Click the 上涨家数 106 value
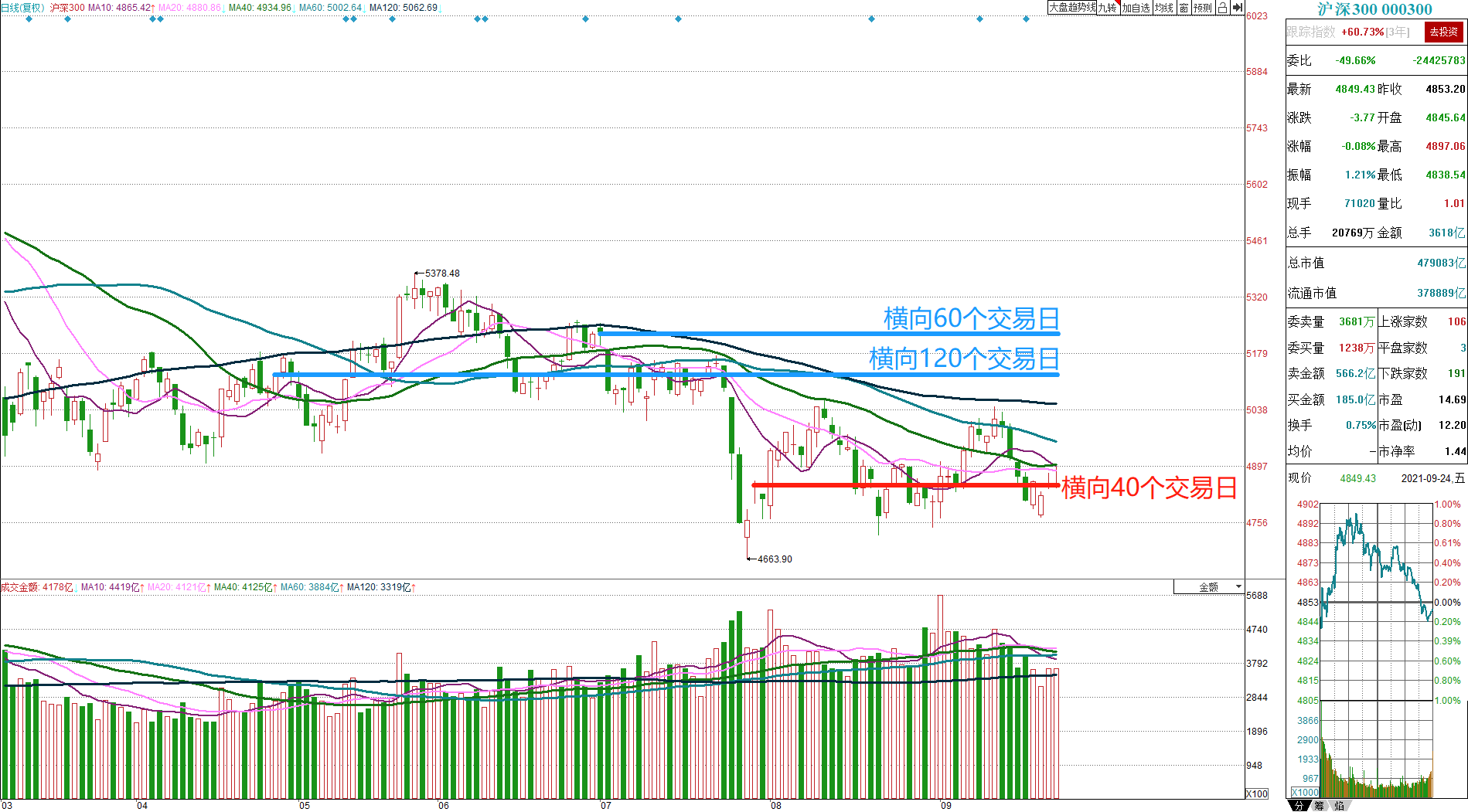The width and height of the screenshot is (1468, 812). point(1456,321)
